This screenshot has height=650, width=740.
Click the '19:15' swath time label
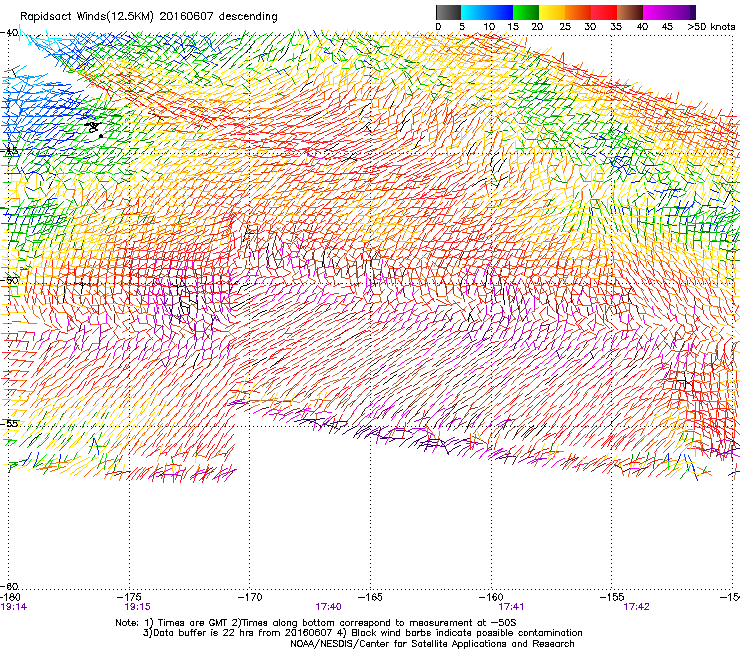[137, 607]
